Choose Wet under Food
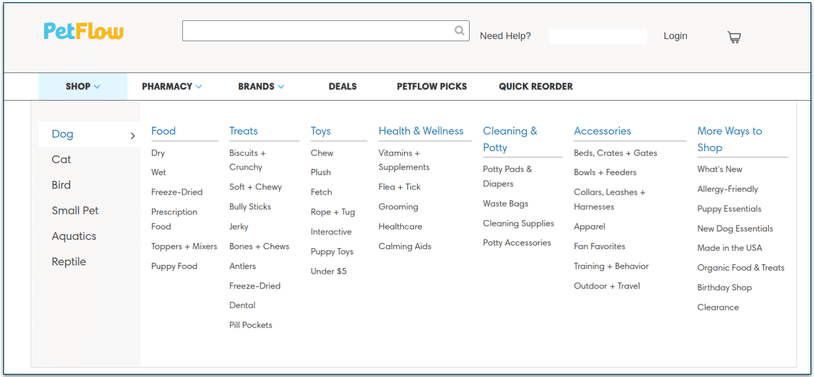This screenshot has height=377, width=814. point(158,172)
